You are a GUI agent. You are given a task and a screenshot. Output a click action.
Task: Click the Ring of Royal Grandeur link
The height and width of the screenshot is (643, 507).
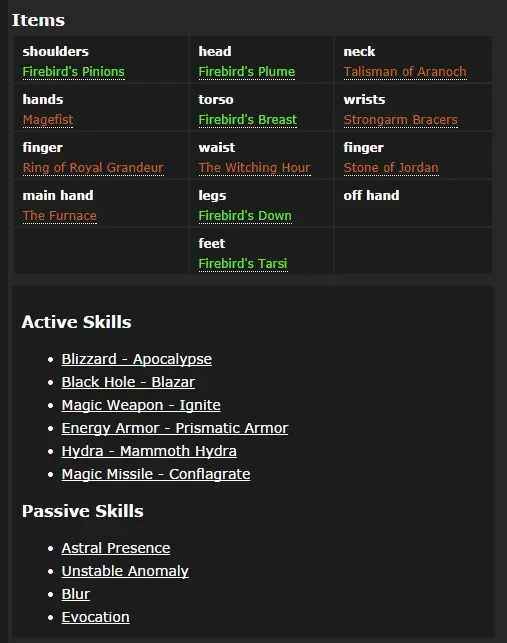[93, 168]
